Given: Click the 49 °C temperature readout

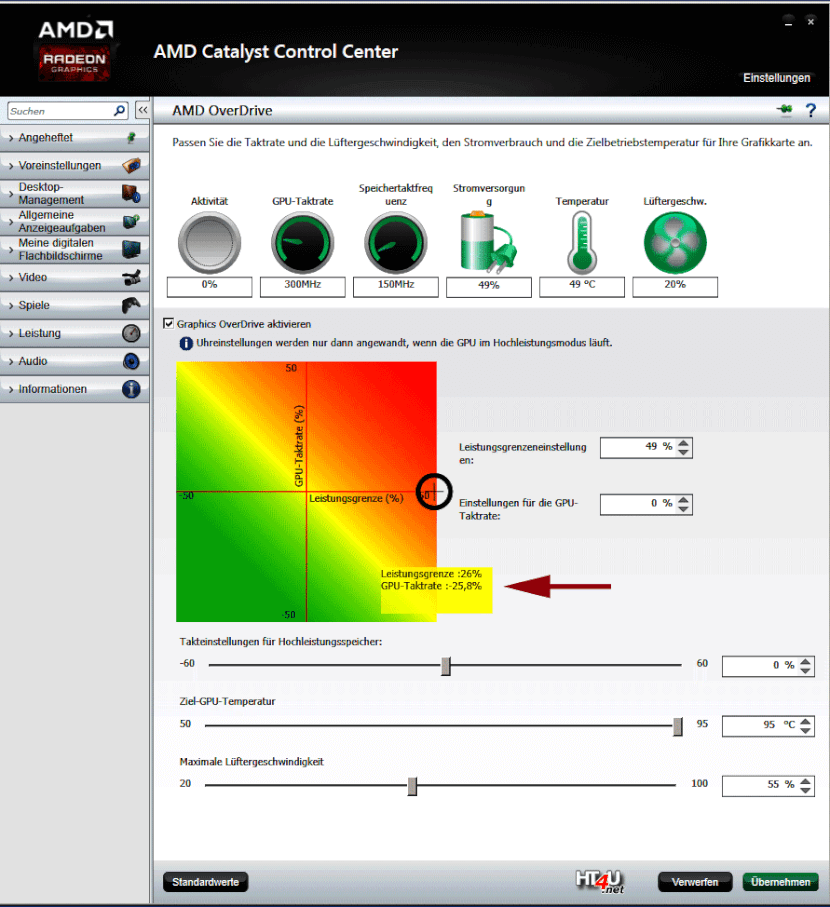Looking at the screenshot, I should tap(582, 287).
